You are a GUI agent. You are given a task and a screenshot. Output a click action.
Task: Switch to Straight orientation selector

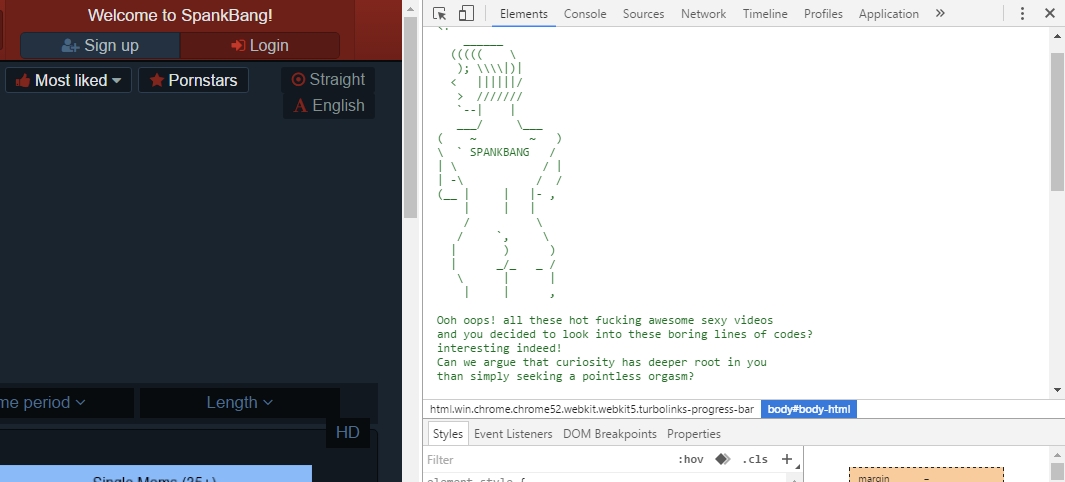coord(328,79)
